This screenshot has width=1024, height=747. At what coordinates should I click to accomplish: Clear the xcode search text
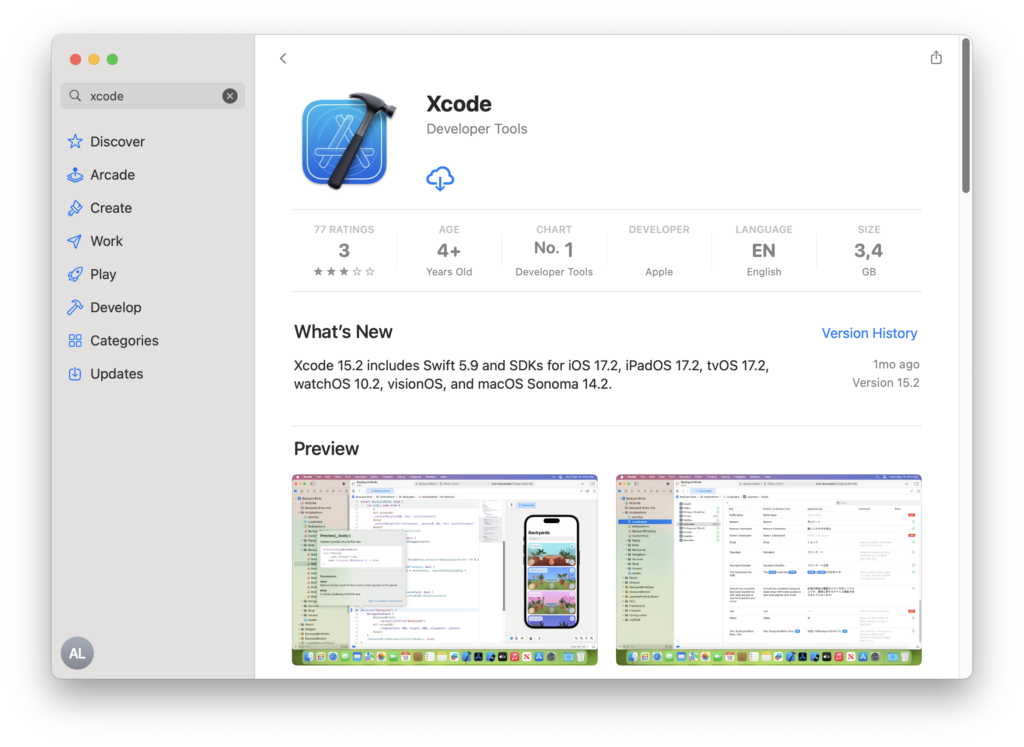coord(230,96)
